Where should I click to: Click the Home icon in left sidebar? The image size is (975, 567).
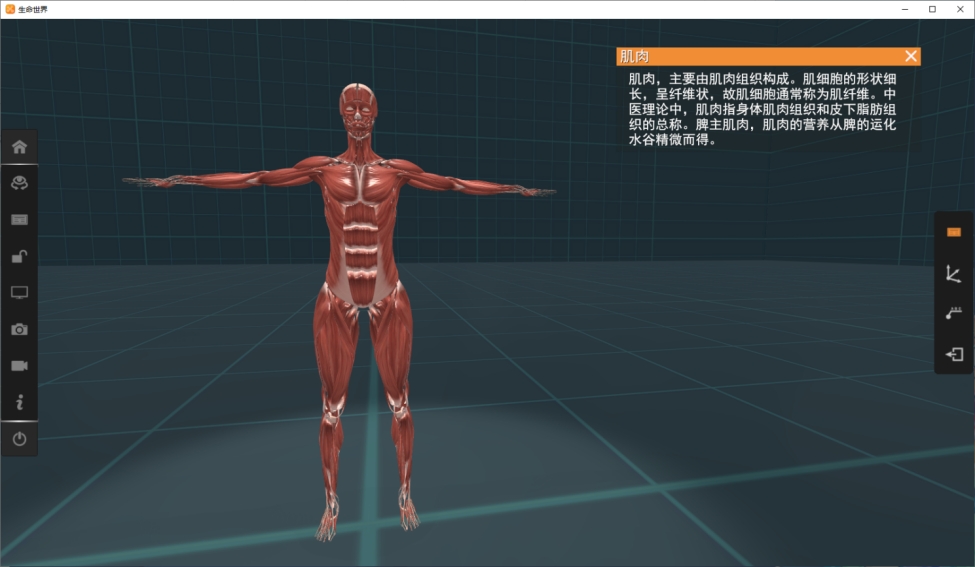pyautogui.click(x=19, y=147)
